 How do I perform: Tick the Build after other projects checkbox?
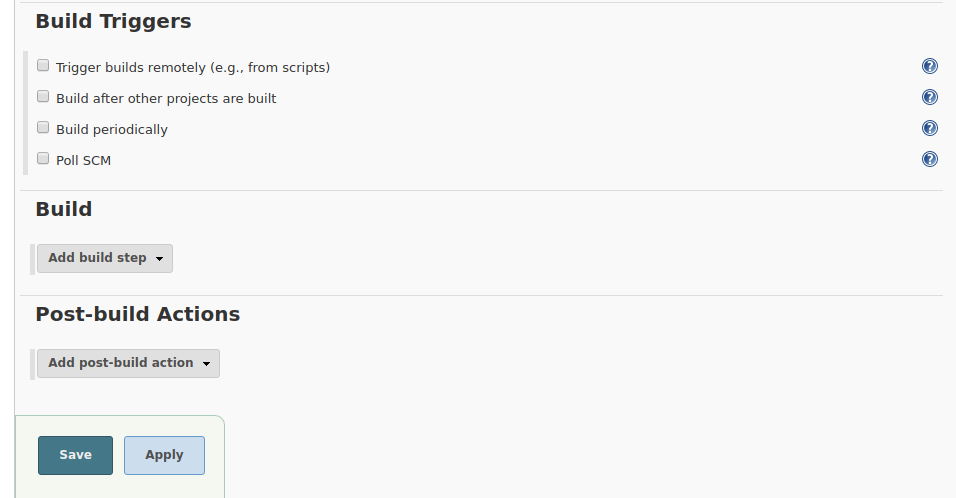point(43,96)
